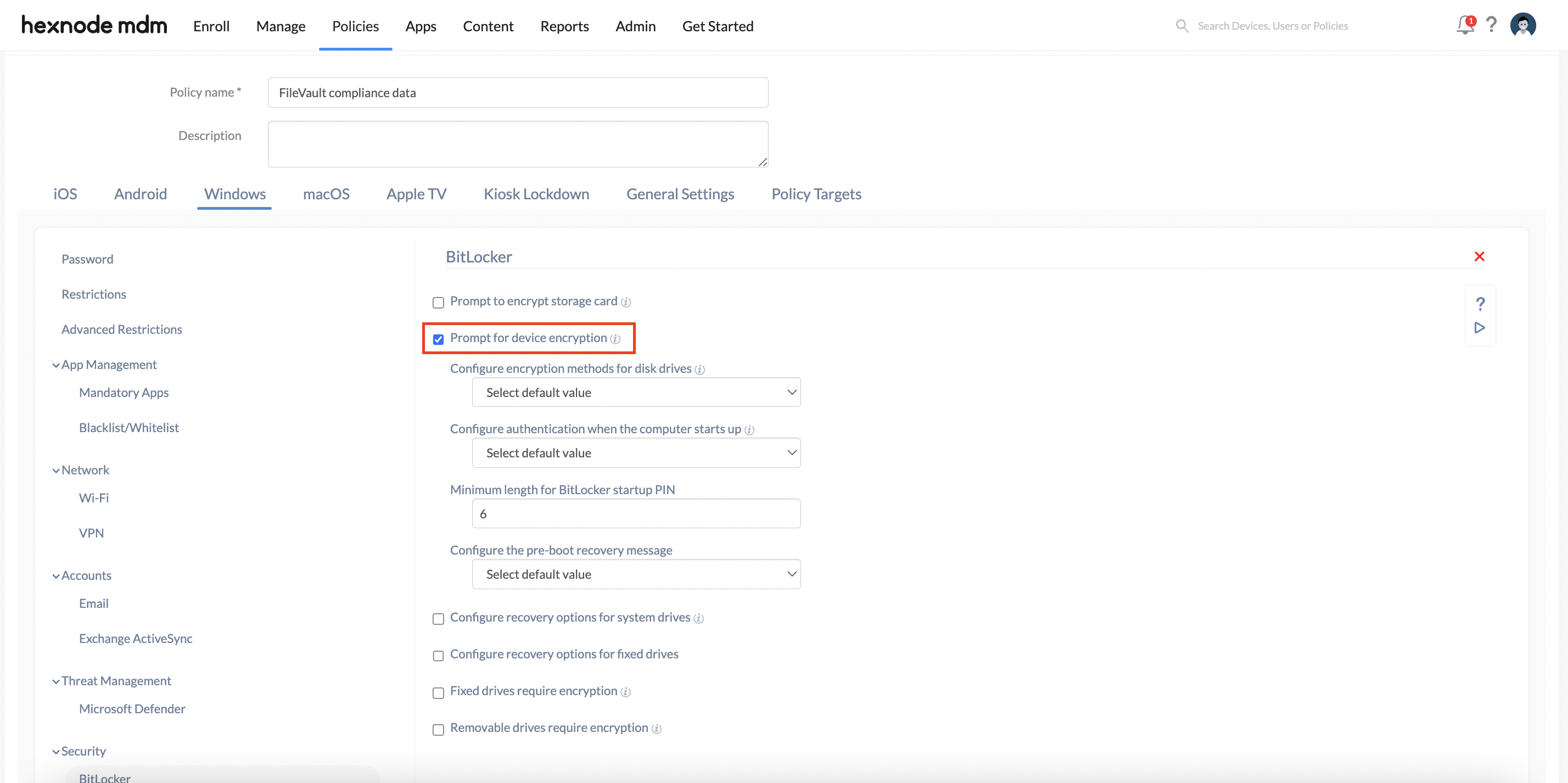Viewport: 1568px width, 783px height.
Task: Open Restrictions in sidebar
Action: [x=94, y=294]
